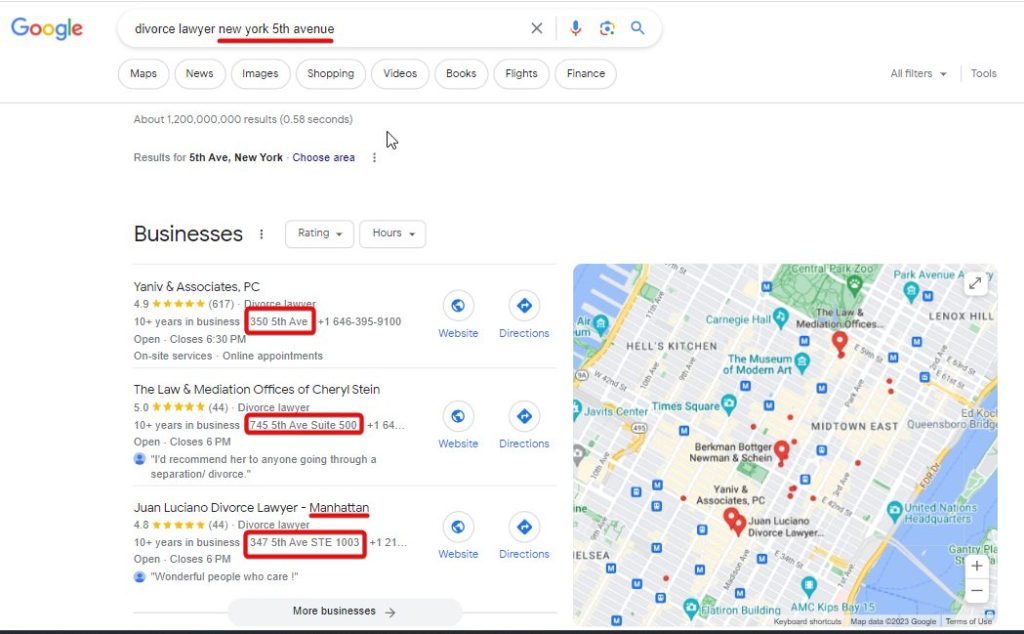Viewport: 1024px width, 634px height.
Task: Click United Nations Headquarters marker
Action: (x=895, y=510)
